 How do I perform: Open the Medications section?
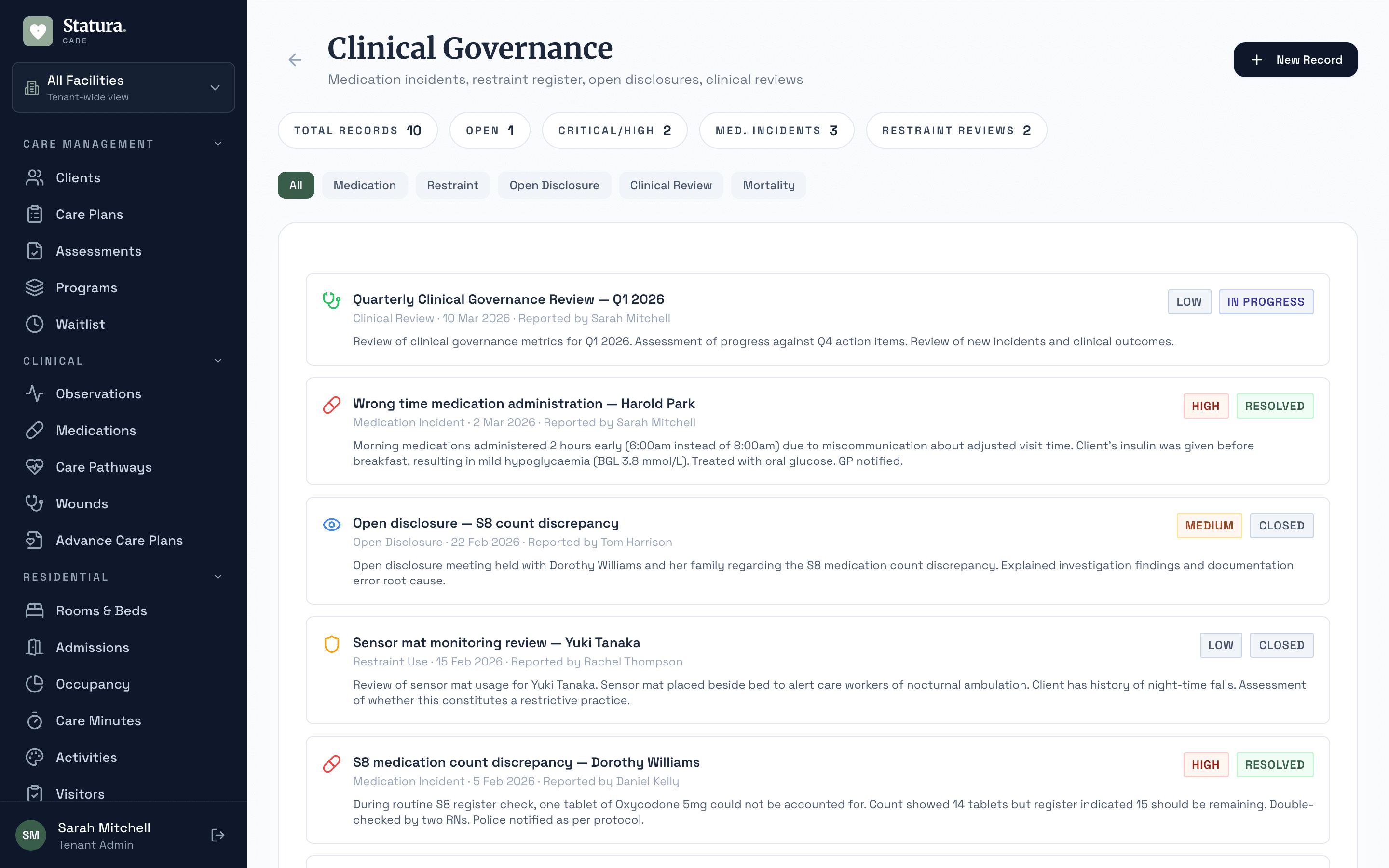point(95,430)
